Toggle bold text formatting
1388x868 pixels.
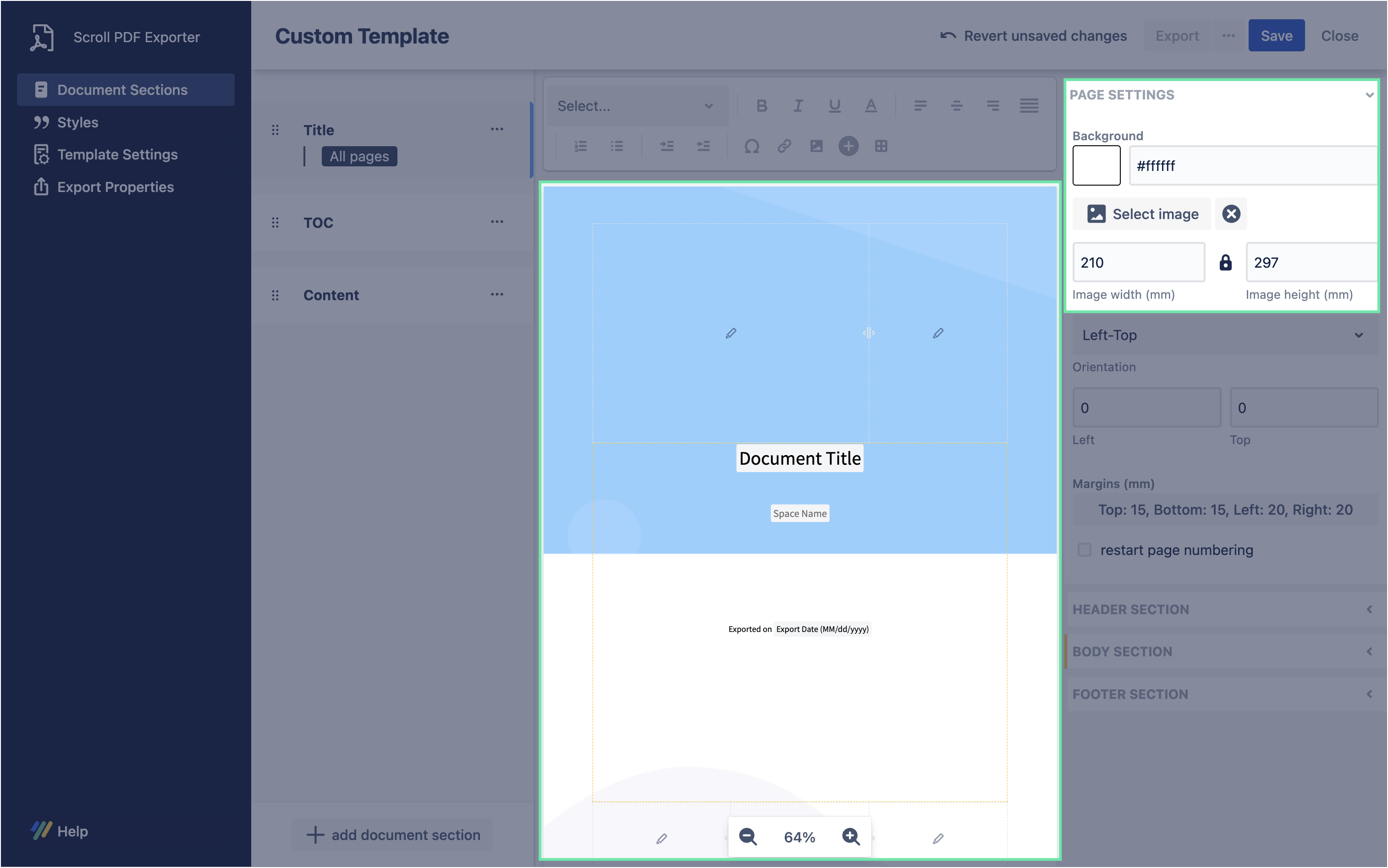click(761, 105)
